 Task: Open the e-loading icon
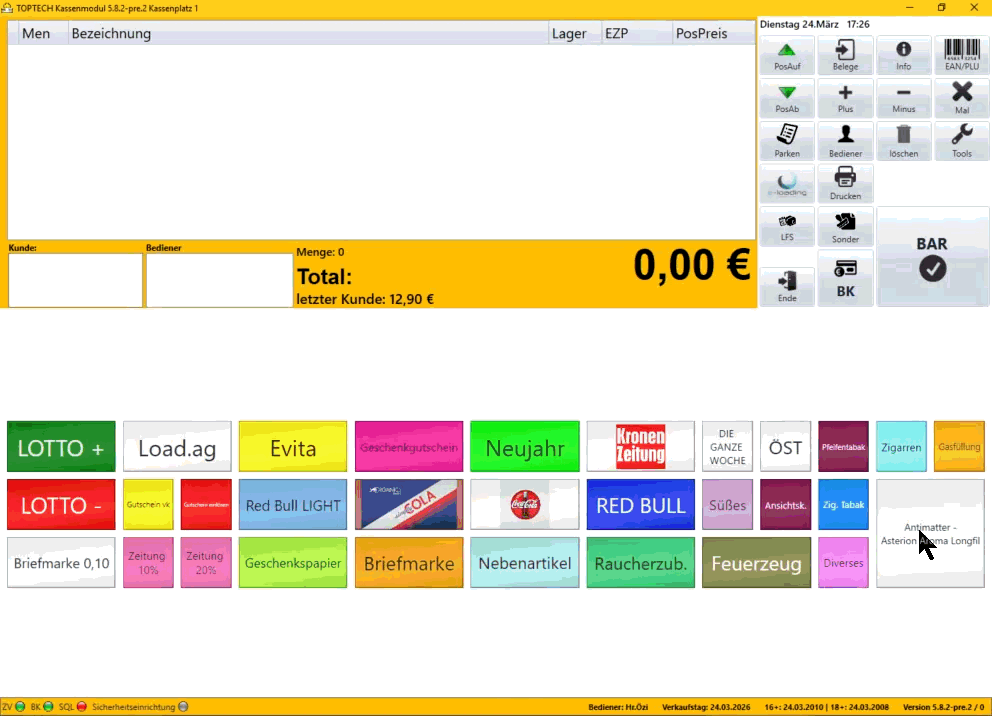(x=786, y=184)
